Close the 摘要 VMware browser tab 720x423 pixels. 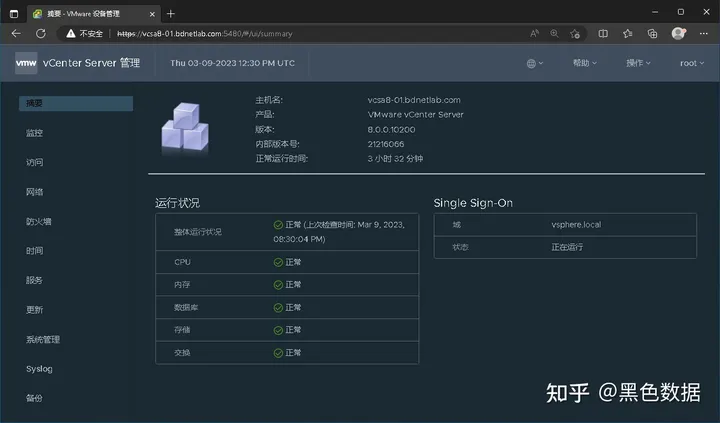[152, 14]
